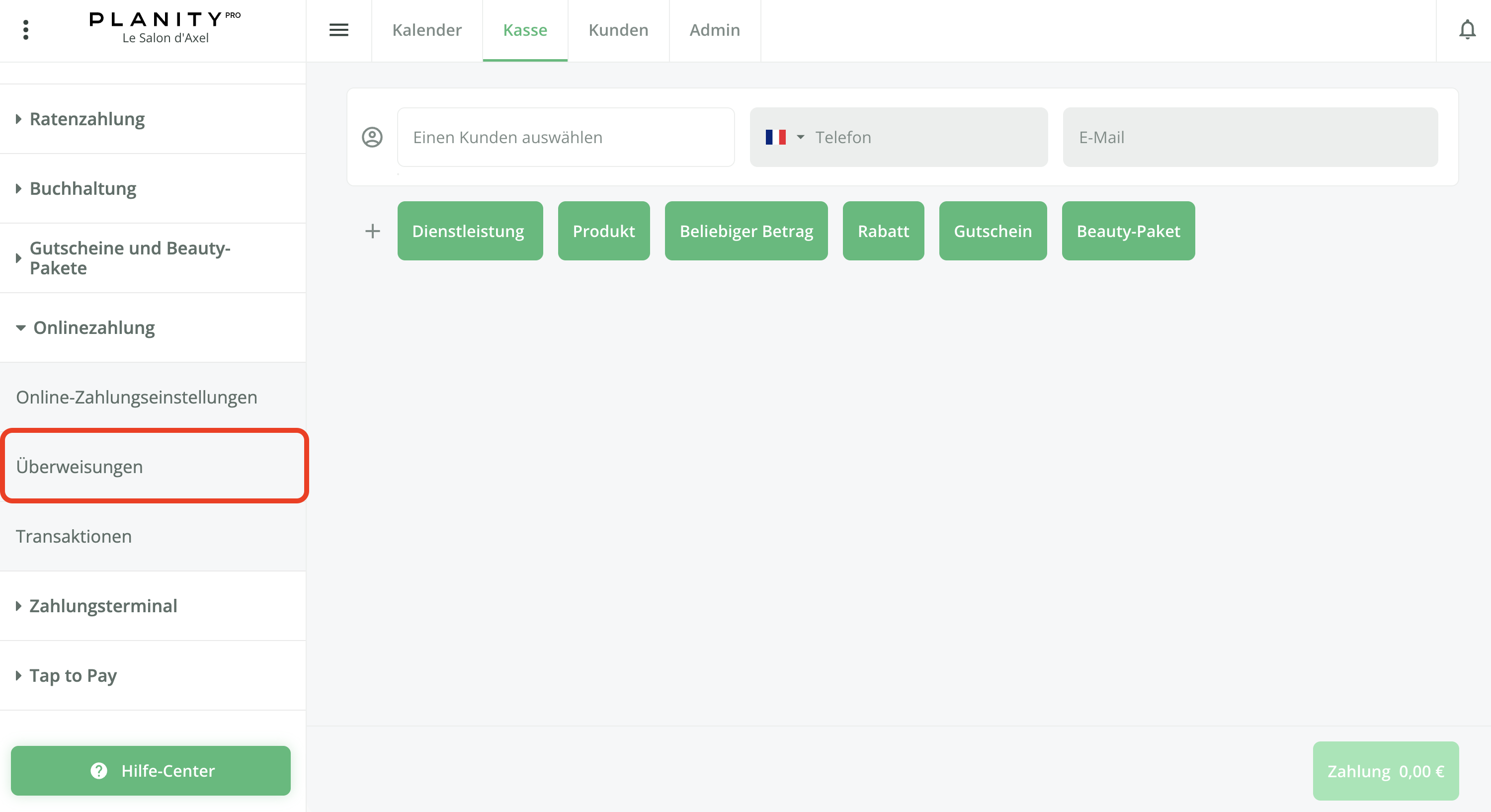Expand the Zahlungsterminal section
1491x812 pixels.
103,606
